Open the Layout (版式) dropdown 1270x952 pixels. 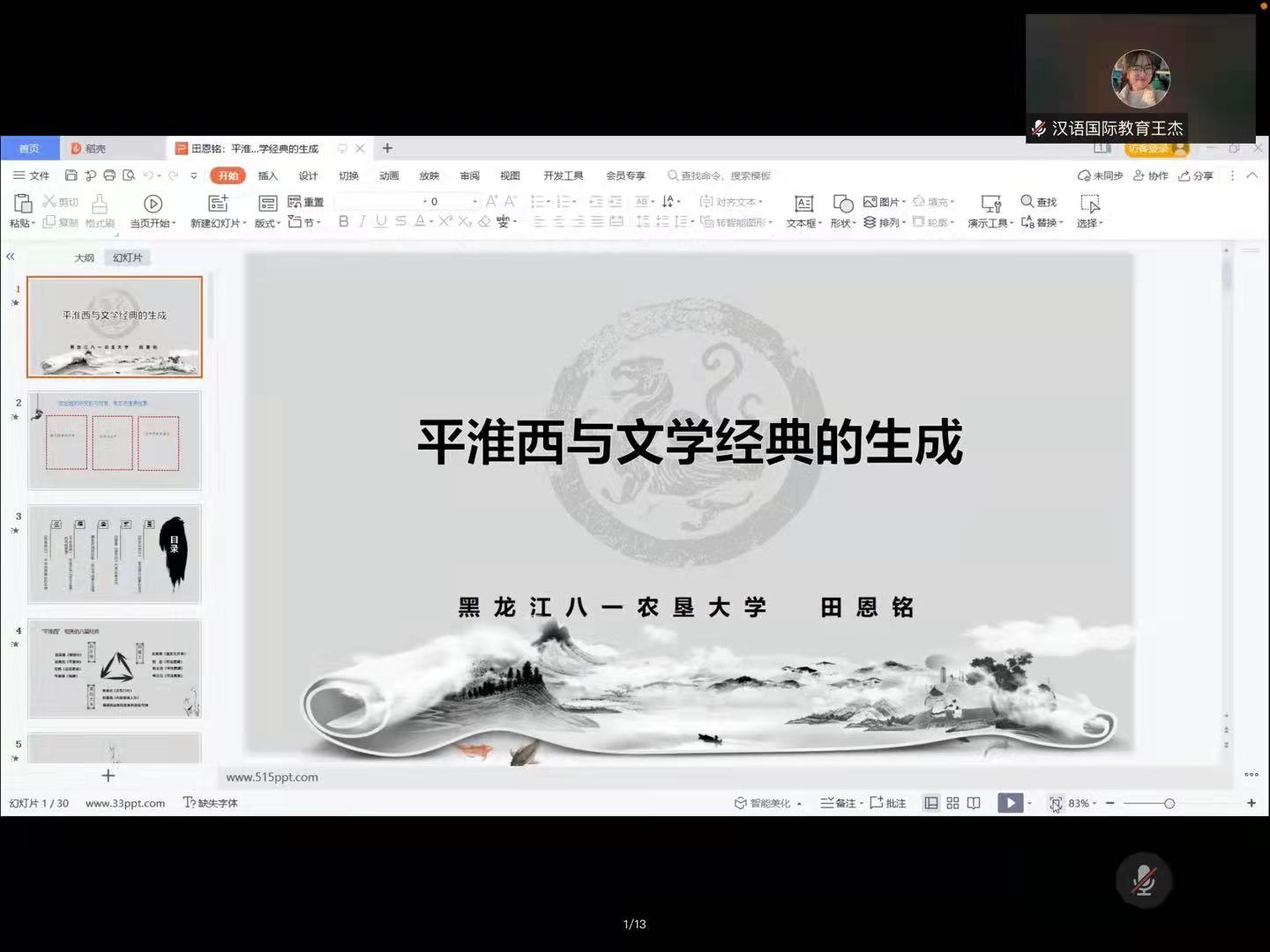267,224
